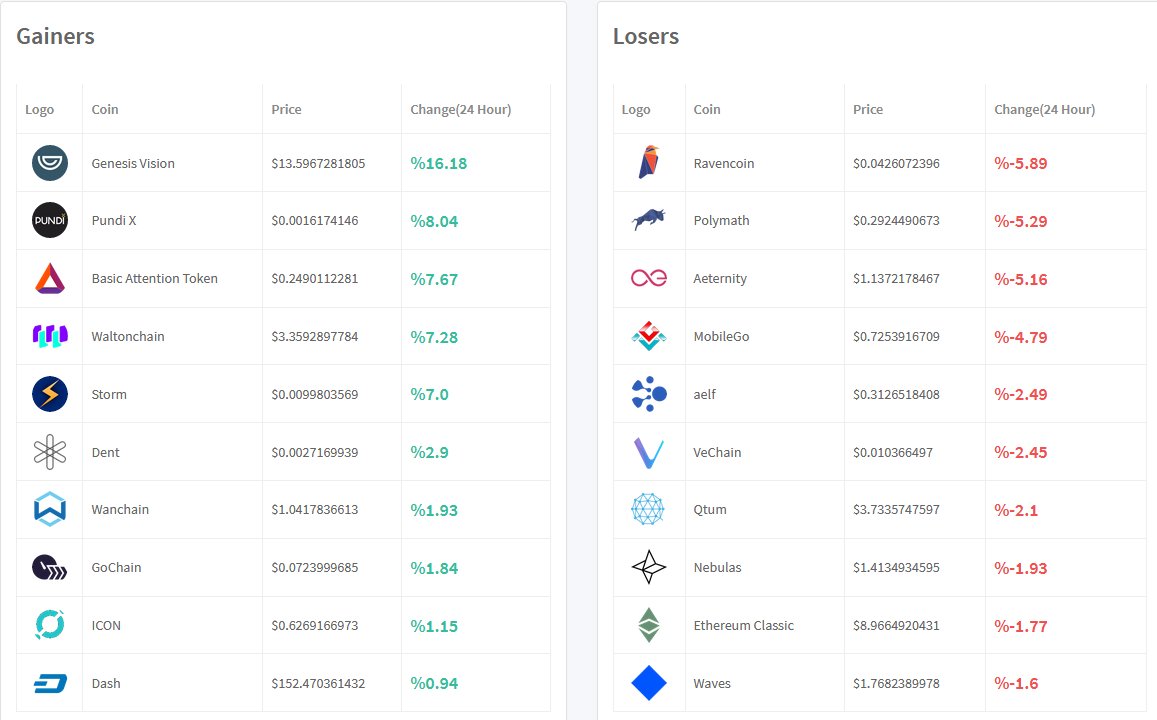The width and height of the screenshot is (1157, 720).
Task: Select the MobileGo coin name
Action: point(722,336)
